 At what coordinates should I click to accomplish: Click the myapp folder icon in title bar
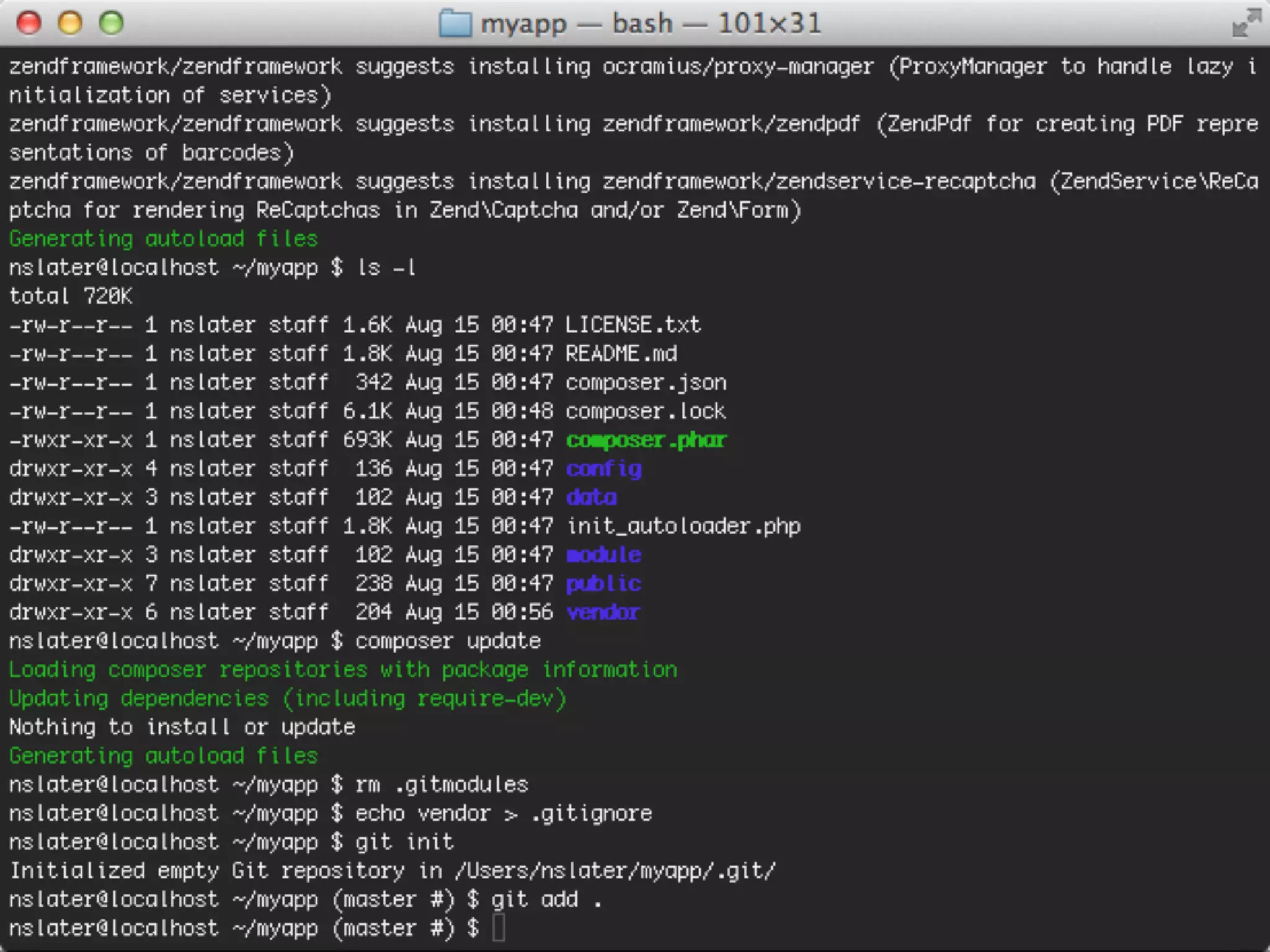pos(455,24)
